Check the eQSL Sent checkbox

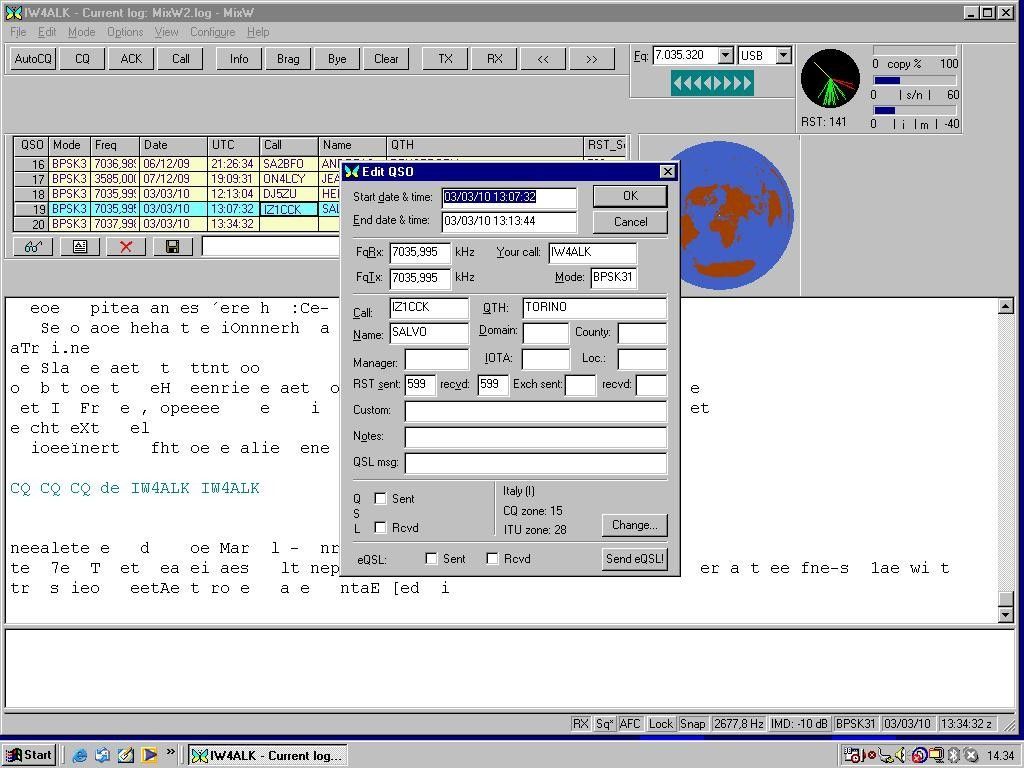(431, 558)
